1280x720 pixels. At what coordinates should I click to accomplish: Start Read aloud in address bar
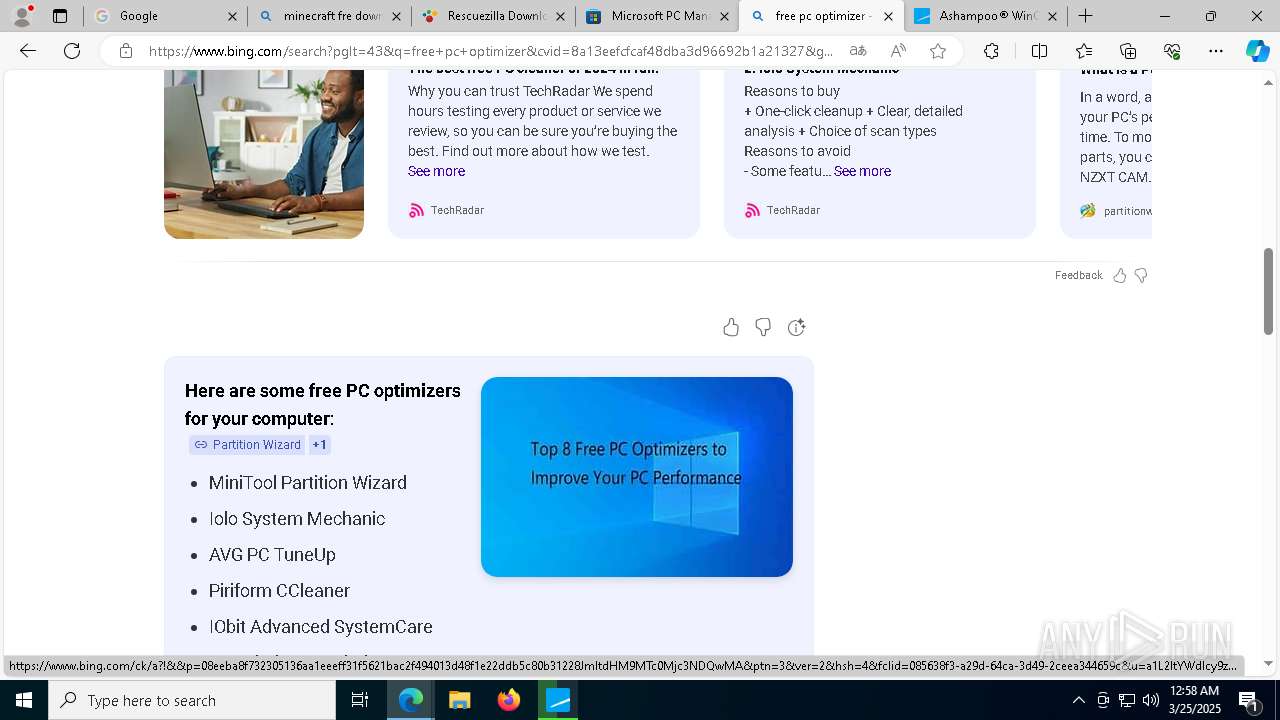point(898,51)
